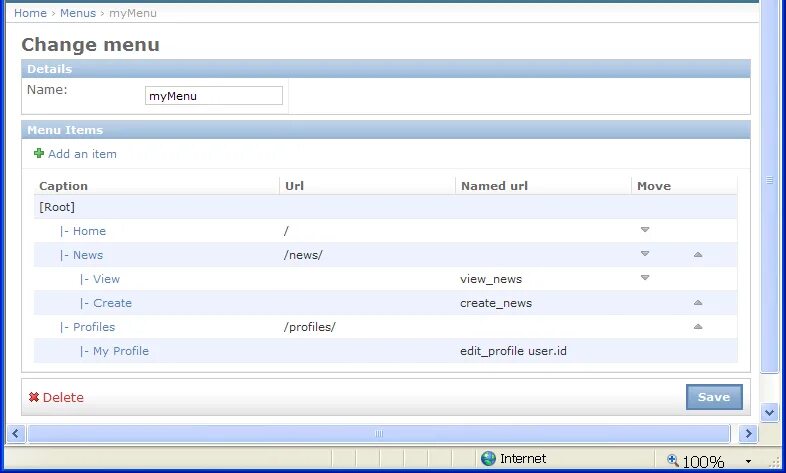This screenshot has height=473, width=786.
Task: Move the Home item down
Action: pyautogui.click(x=645, y=230)
